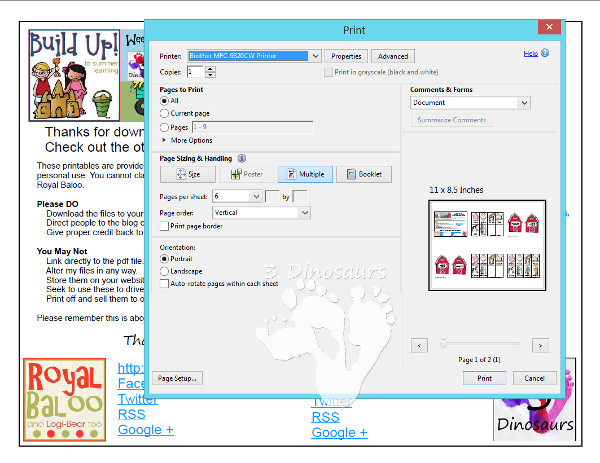Viewport: 600px width, 463px height.
Task: Enable the Print page border checkbox
Action: pyautogui.click(x=164, y=226)
